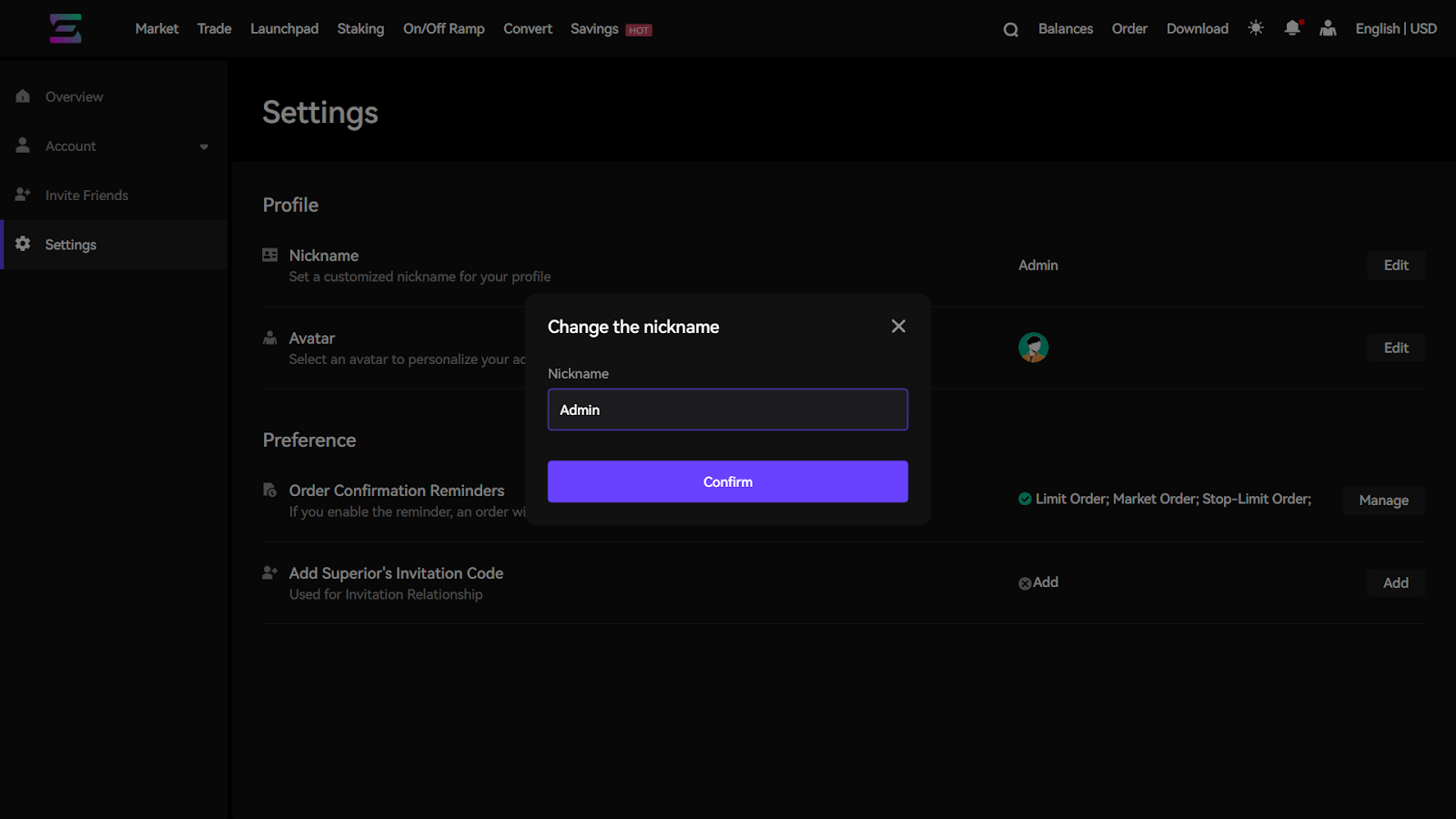1456x819 pixels.
Task: Click Manage for order confirmation reminders
Action: click(1382, 500)
